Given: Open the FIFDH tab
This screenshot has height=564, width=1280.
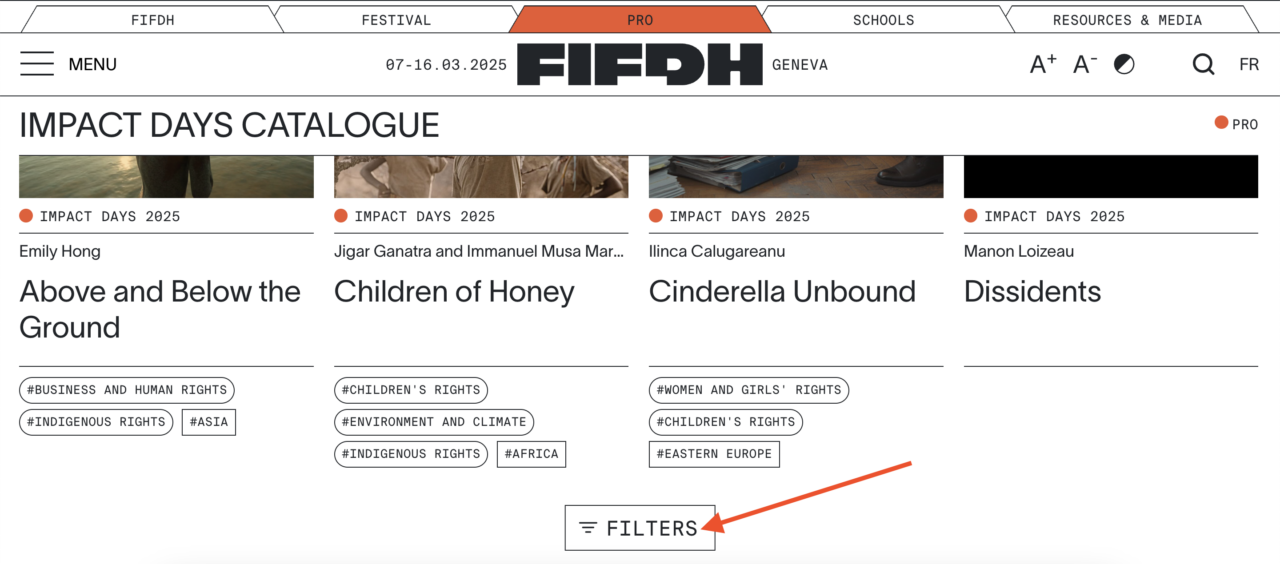Looking at the screenshot, I should coord(152,20).
